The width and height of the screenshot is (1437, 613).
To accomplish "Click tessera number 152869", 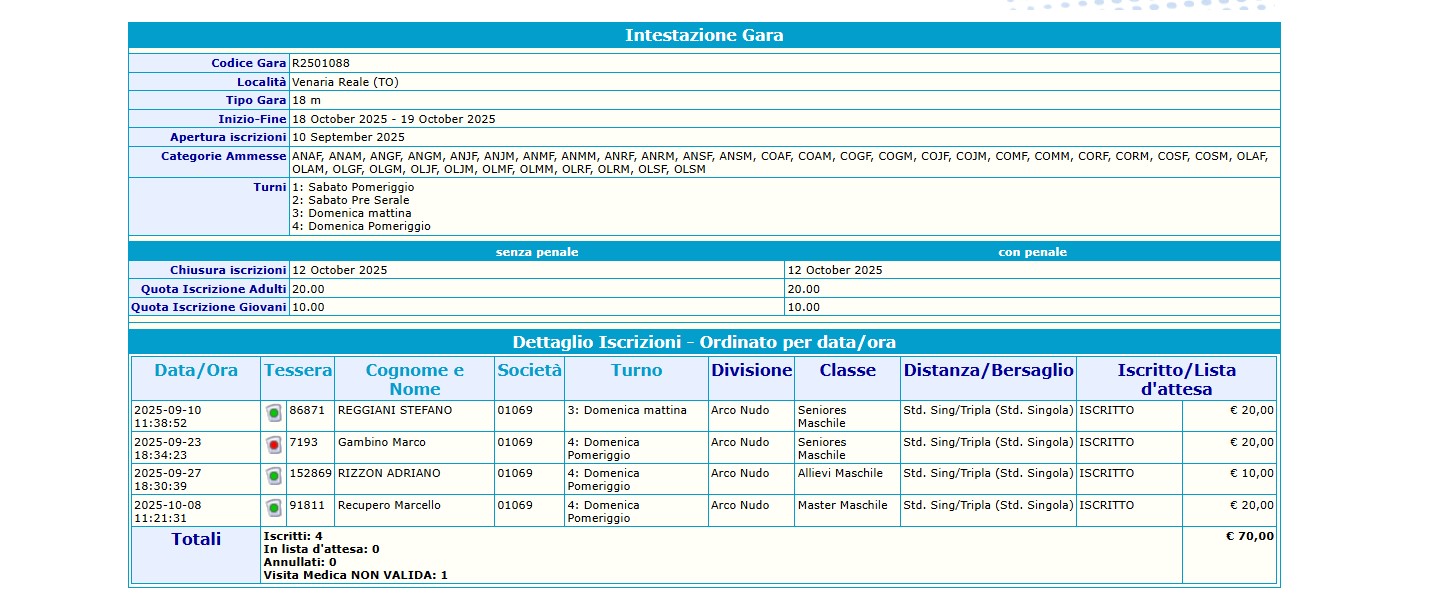I will click(x=309, y=473).
